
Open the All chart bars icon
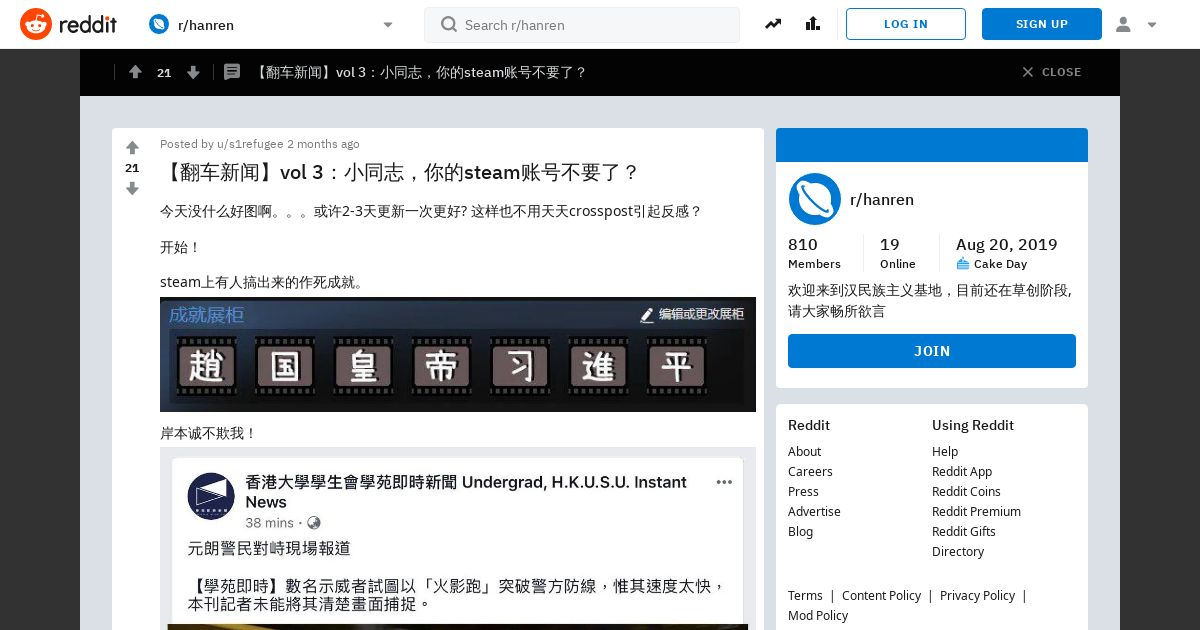pos(812,24)
